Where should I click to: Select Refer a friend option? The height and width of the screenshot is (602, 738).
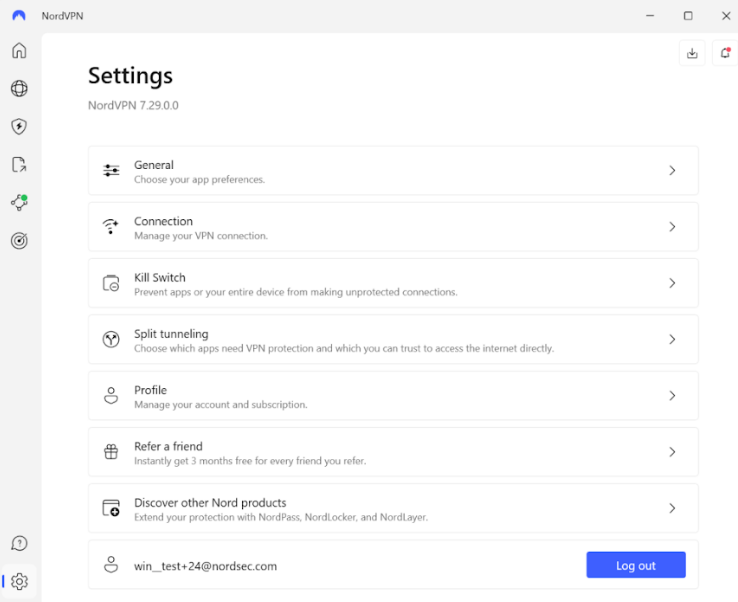(393, 452)
